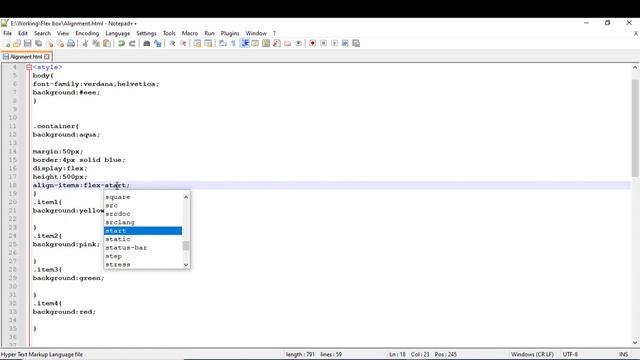Viewport: 640px width, 360px height.
Task: Stop macro recording icon
Action: pyautogui.click(x=323, y=43)
